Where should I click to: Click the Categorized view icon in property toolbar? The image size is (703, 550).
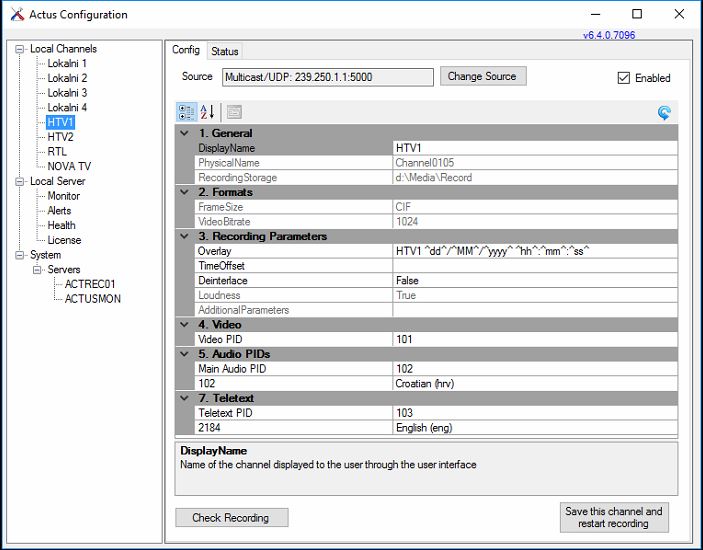pyautogui.click(x=186, y=112)
